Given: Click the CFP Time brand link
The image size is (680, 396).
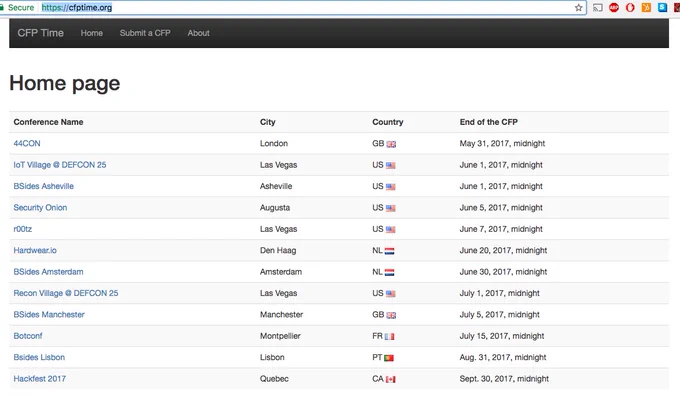Looking at the screenshot, I should (x=40, y=33).
